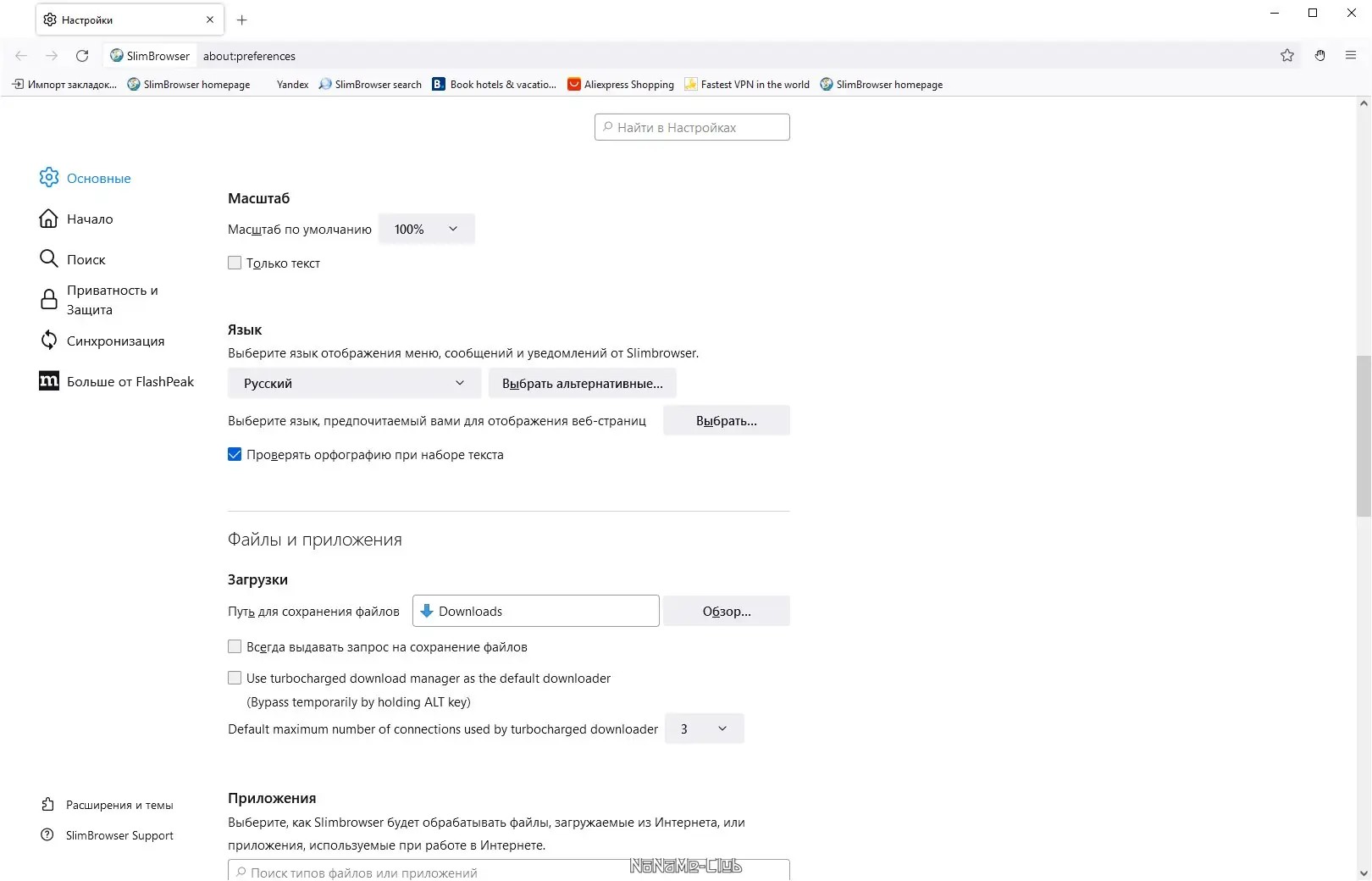
Task: Switch to the Поиск settings section
Action: pos(86,260)
